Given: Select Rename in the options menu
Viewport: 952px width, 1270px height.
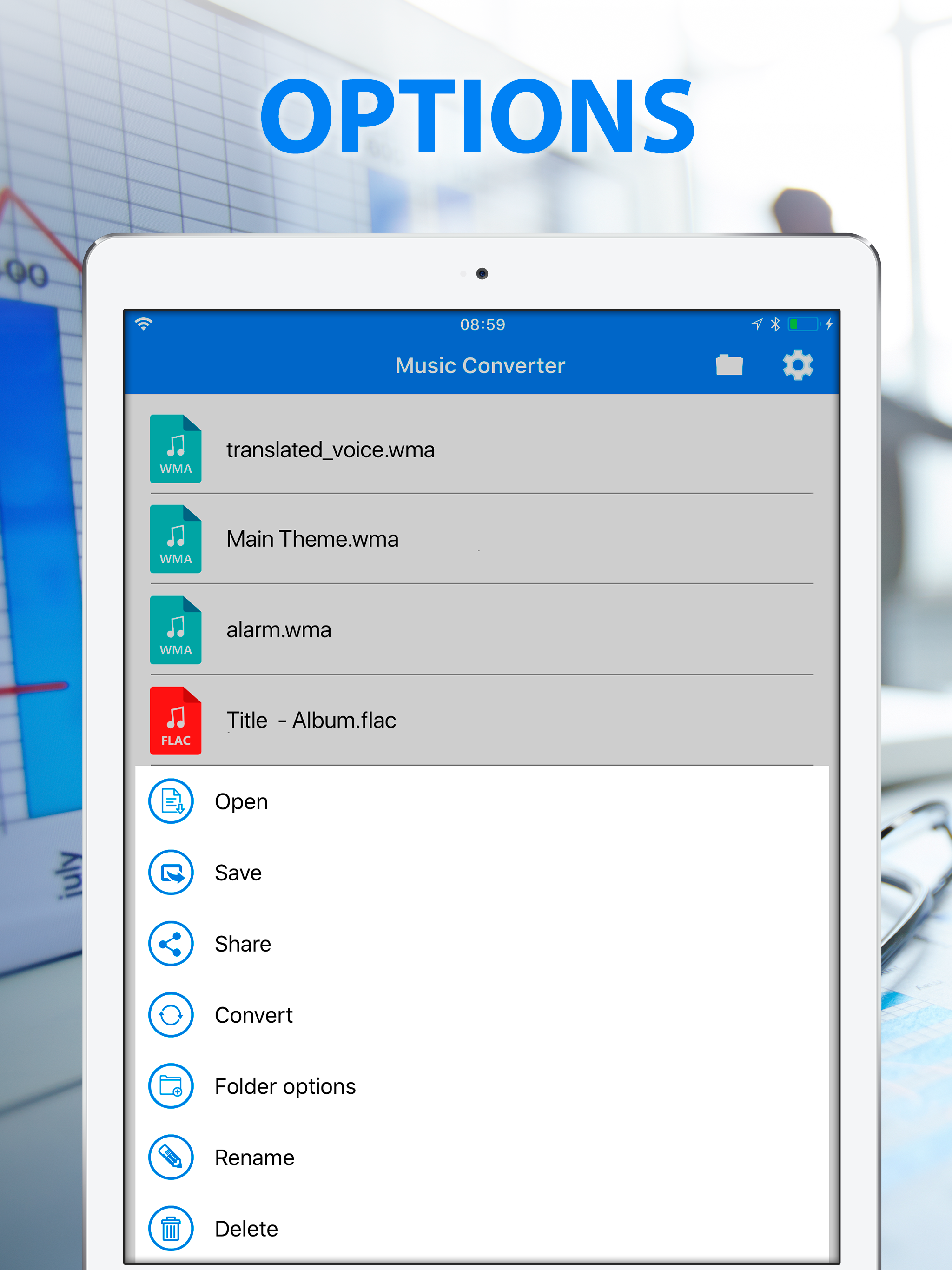Looking at the screenshot, I should (254, 1158).
